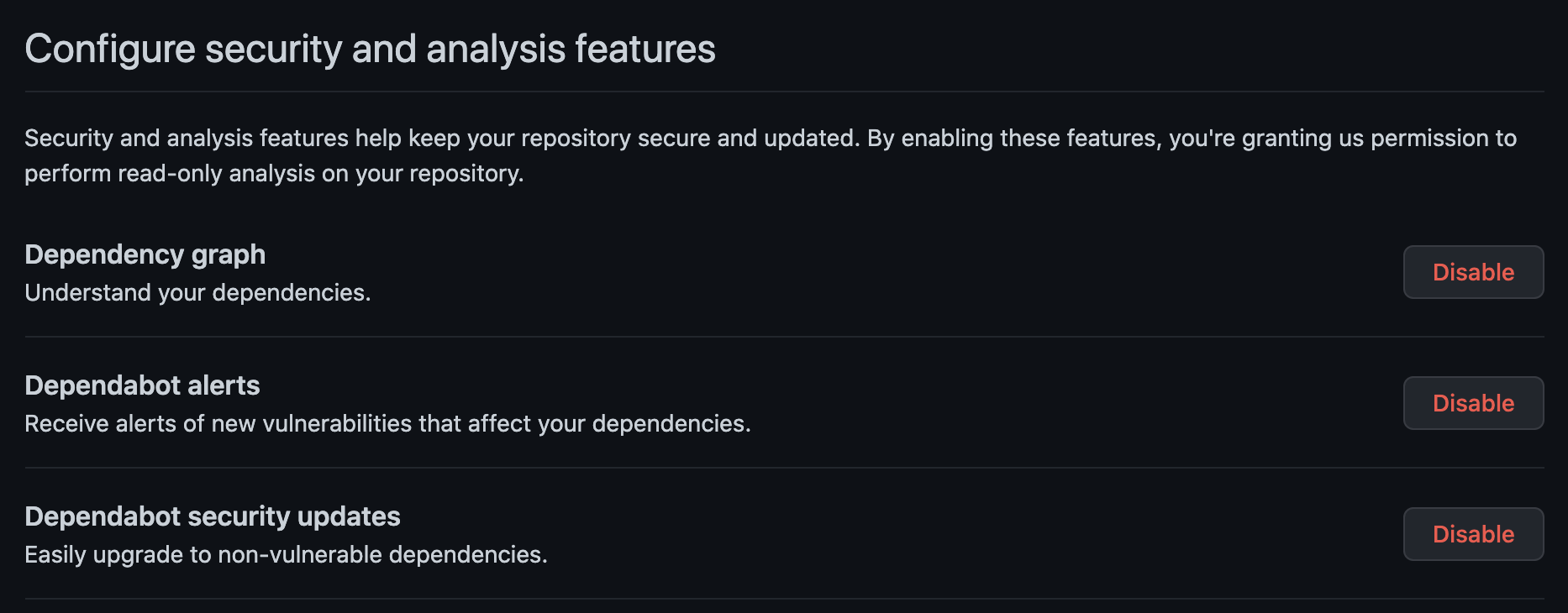Click the Disable button beside Dependabot alerts
Image resolution: width=1568 pixels, height=613 pixels.
pyautogui.click(x=1472, y=403)
